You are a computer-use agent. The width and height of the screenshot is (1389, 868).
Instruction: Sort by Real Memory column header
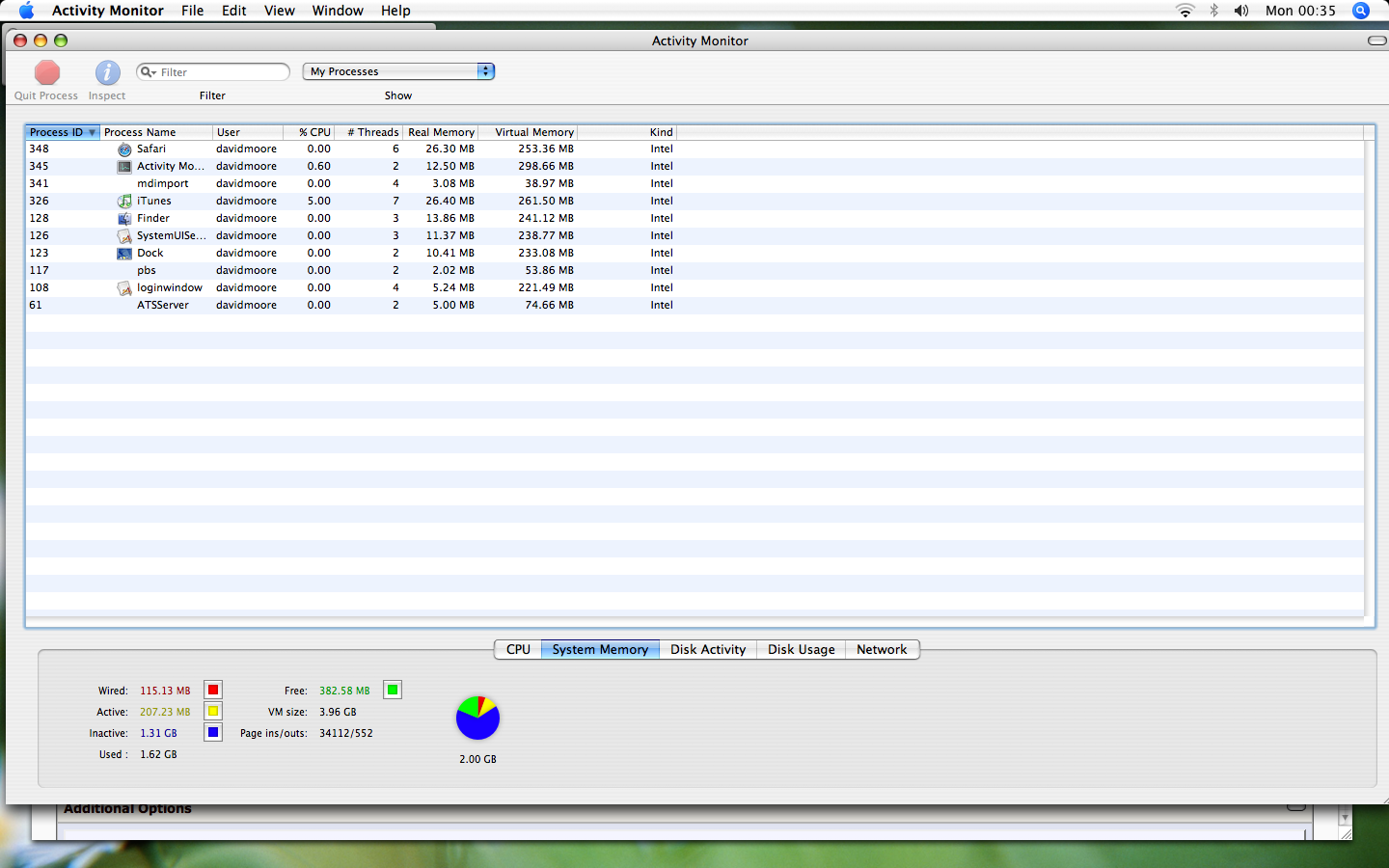tap(440, 132)
